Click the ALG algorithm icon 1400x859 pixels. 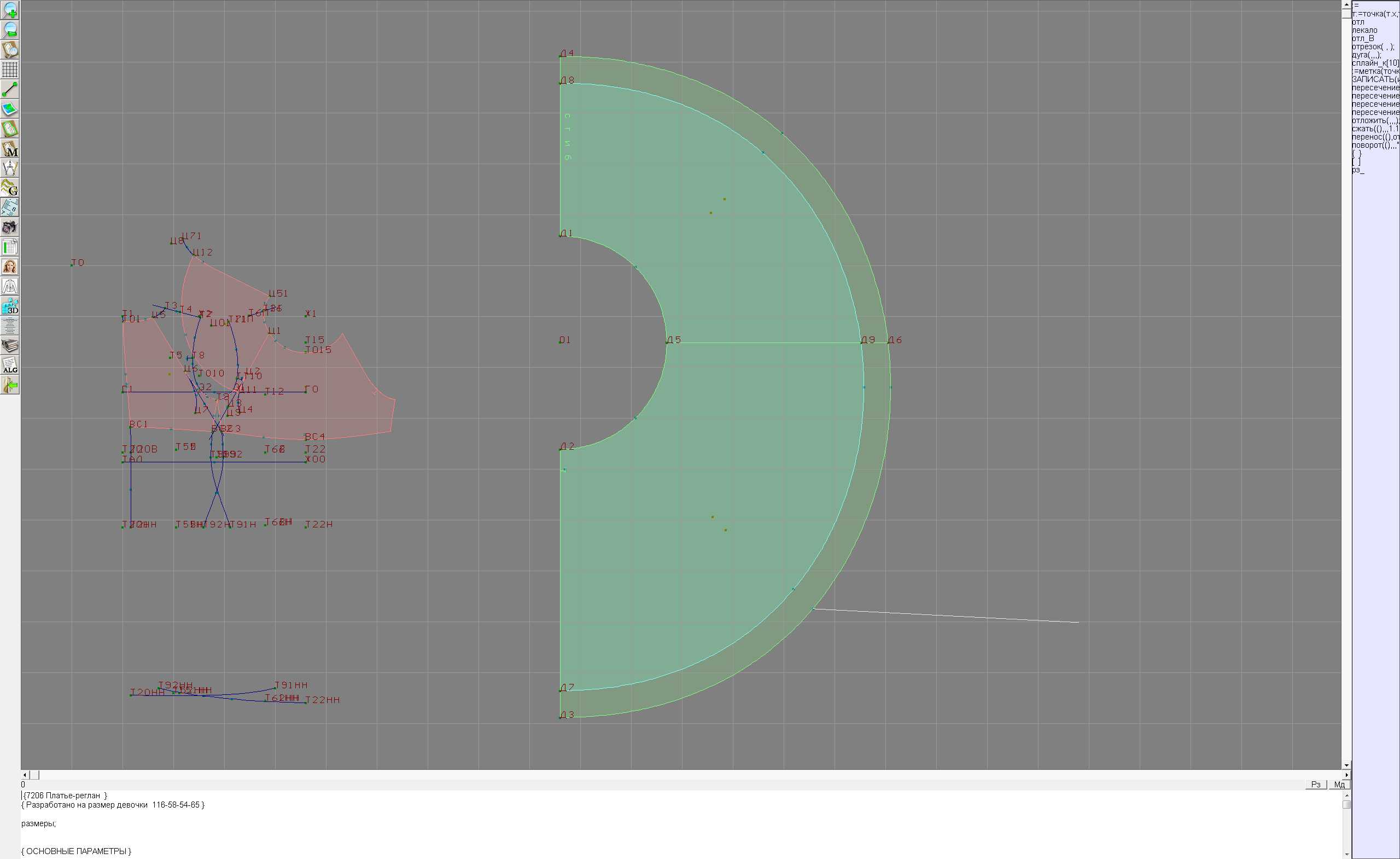coord(10,365)
